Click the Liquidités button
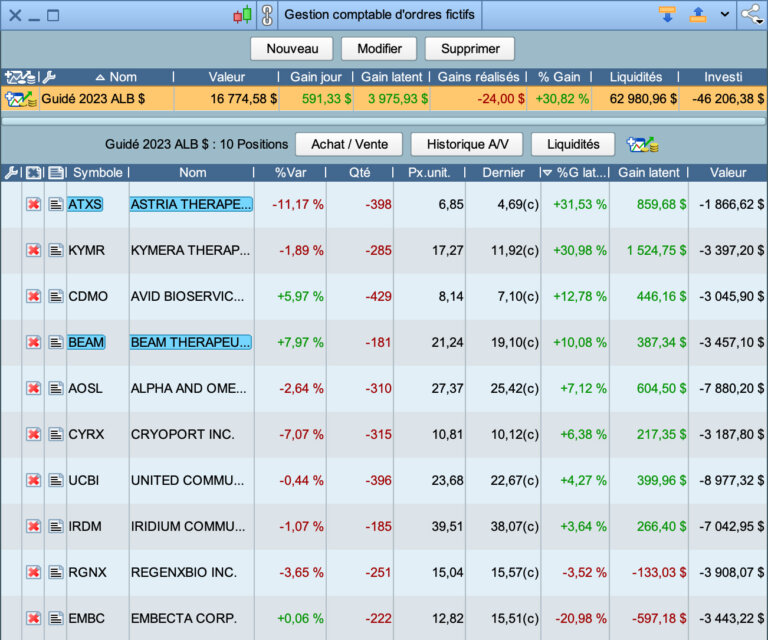 (x=573, y=144)
